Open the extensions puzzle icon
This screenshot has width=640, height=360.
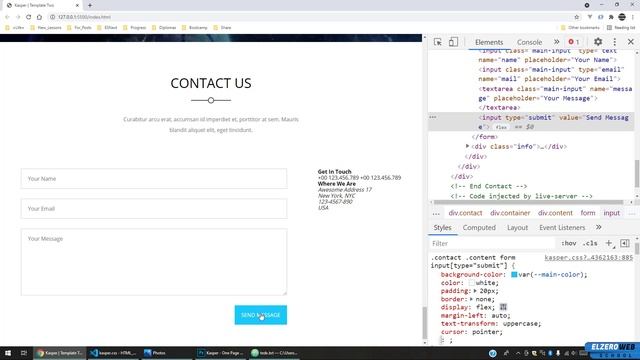pos(611,17)
